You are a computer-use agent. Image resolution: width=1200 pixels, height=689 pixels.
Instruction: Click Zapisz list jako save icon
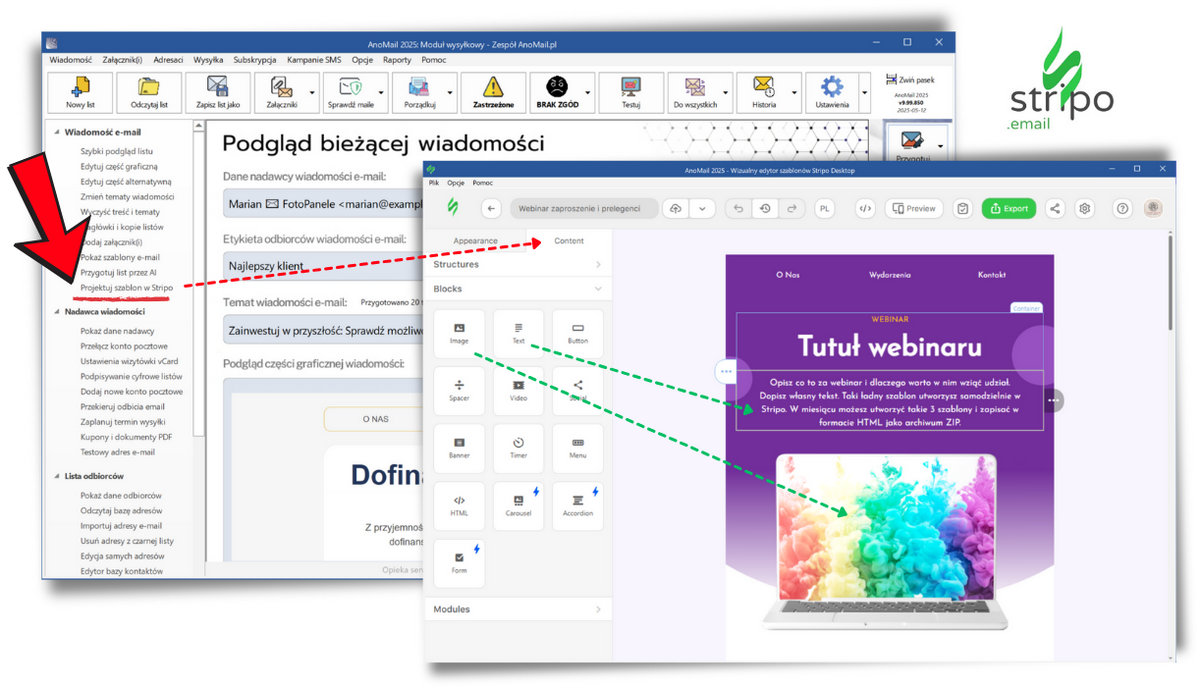coord(216,93)
